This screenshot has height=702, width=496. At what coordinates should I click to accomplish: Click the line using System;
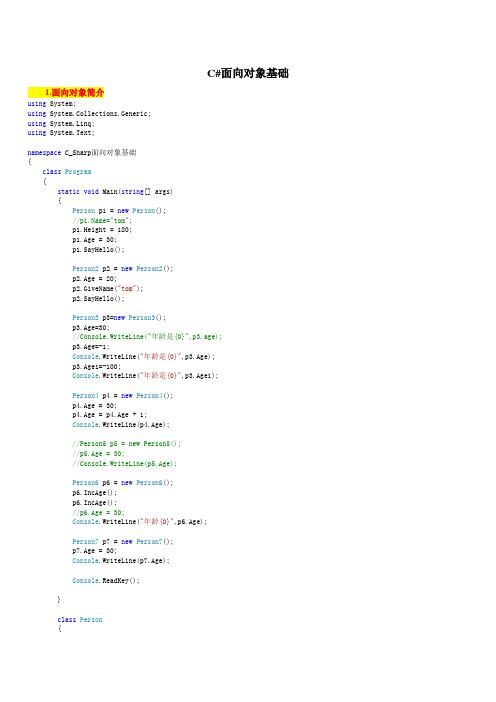(51, 104)
